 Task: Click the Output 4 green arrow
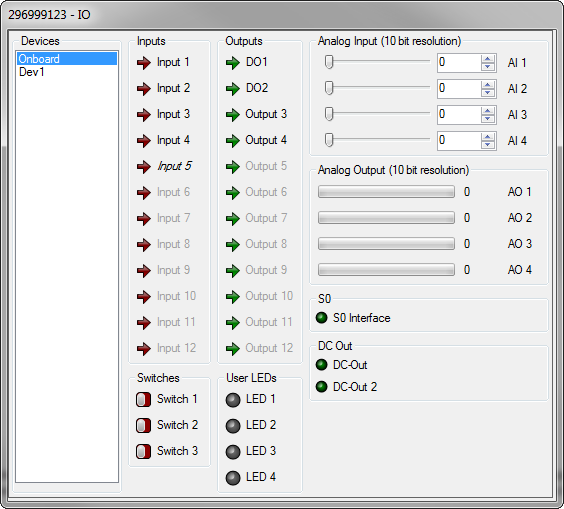233,141
